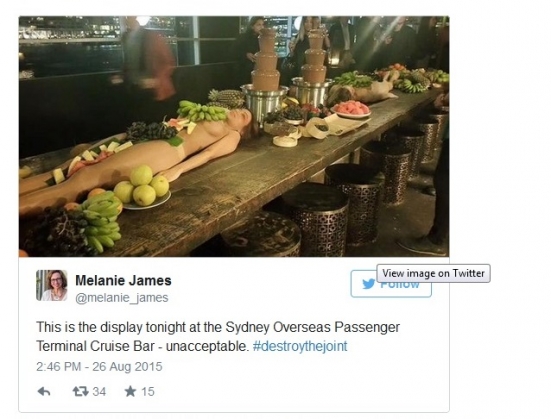Click the reply arrow icon under the tweet

(x=44, y=391)
